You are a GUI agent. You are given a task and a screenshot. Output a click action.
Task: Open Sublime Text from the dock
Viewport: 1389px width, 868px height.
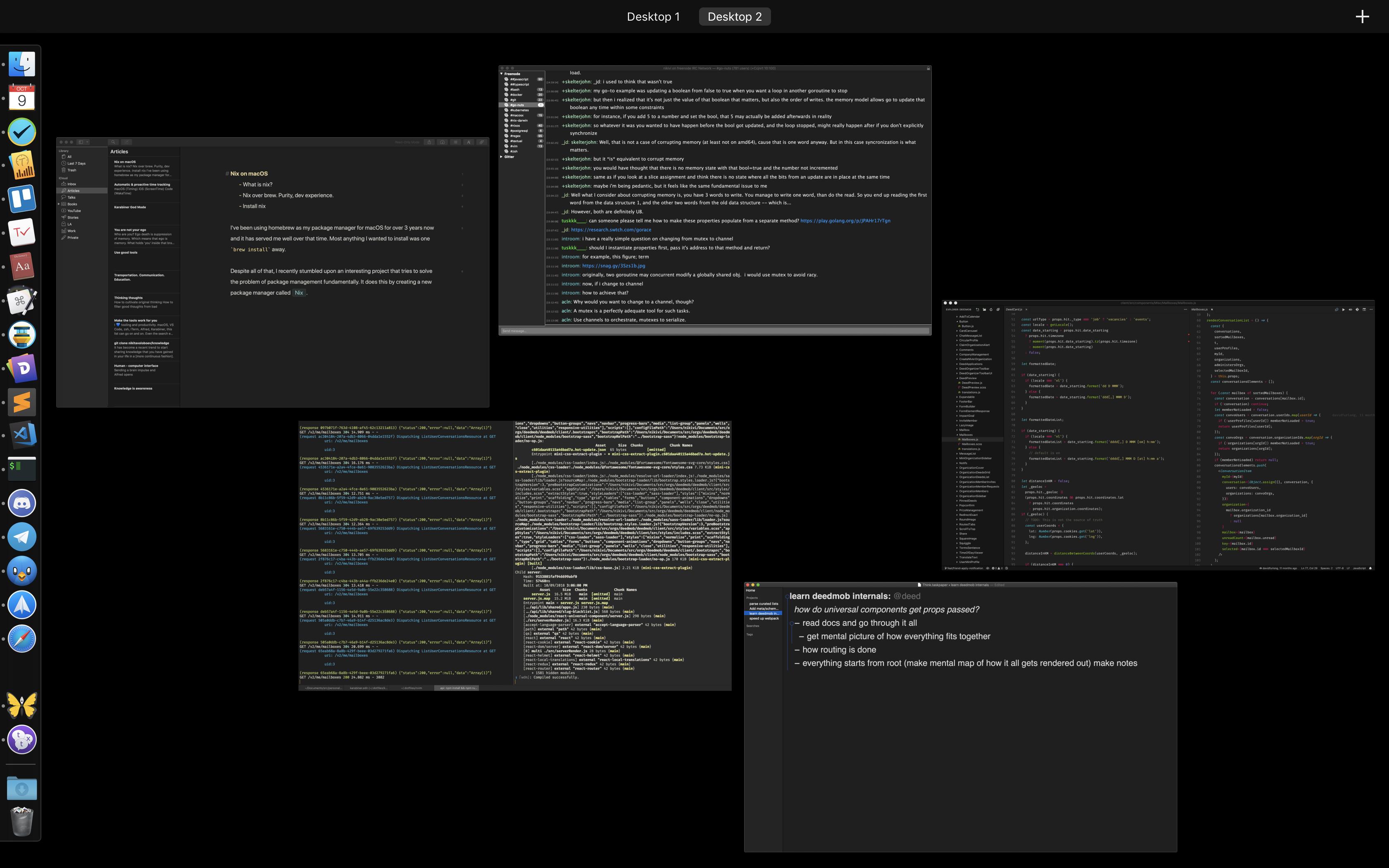click(22, 402)
